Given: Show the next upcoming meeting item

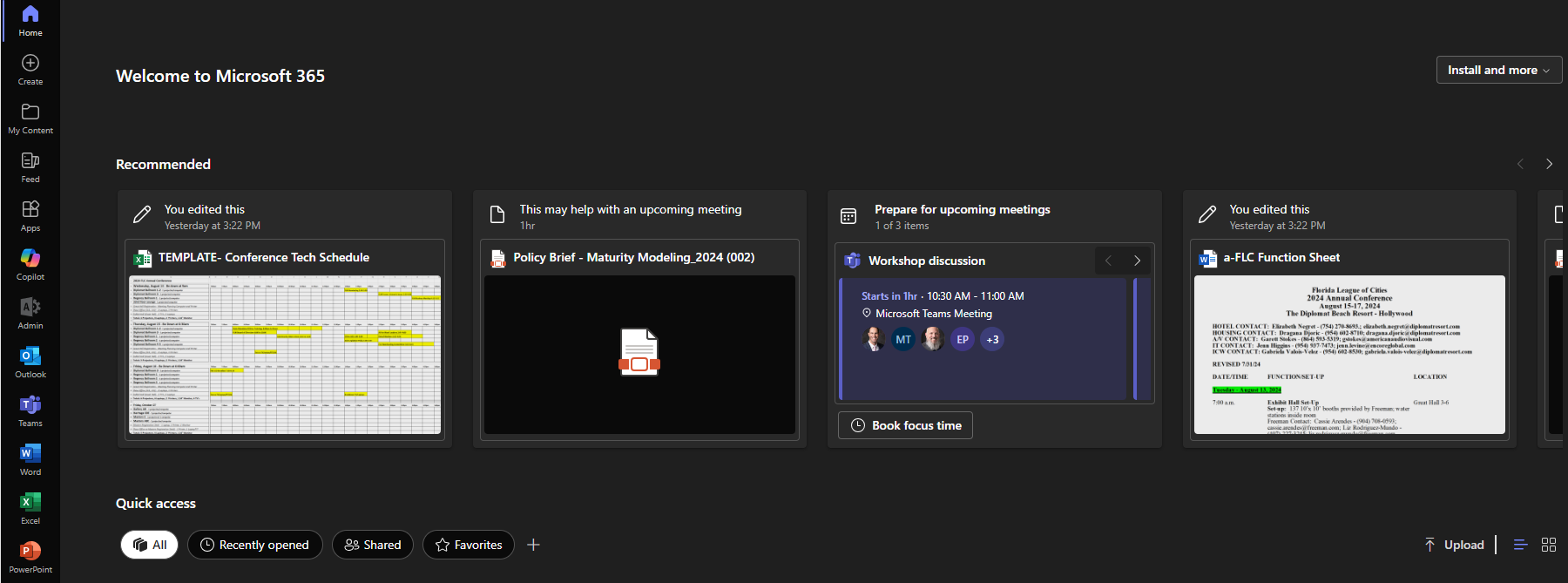Looking at the screenshot, I should [x=1137, y=261].
